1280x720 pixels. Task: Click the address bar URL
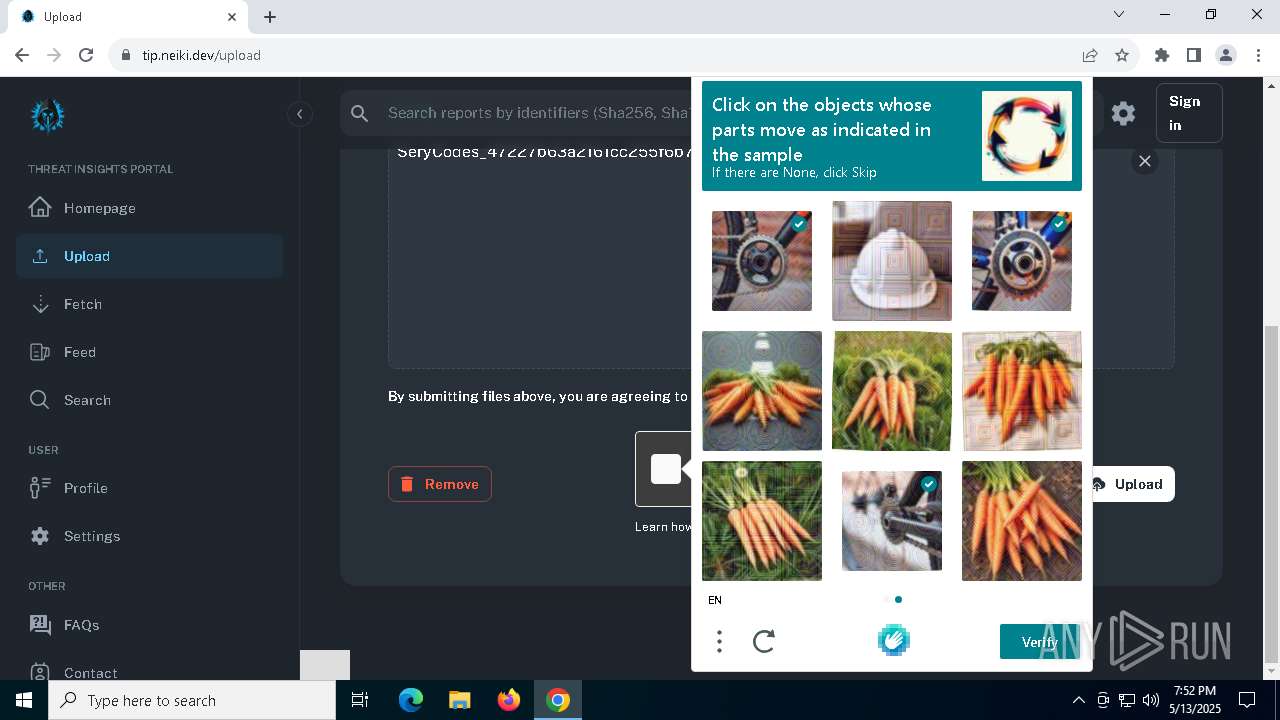click(x=201, y=55)
